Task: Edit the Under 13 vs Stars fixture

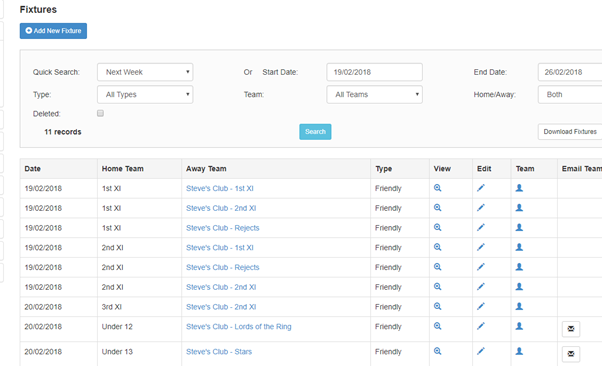Action: tap(481, 351)
